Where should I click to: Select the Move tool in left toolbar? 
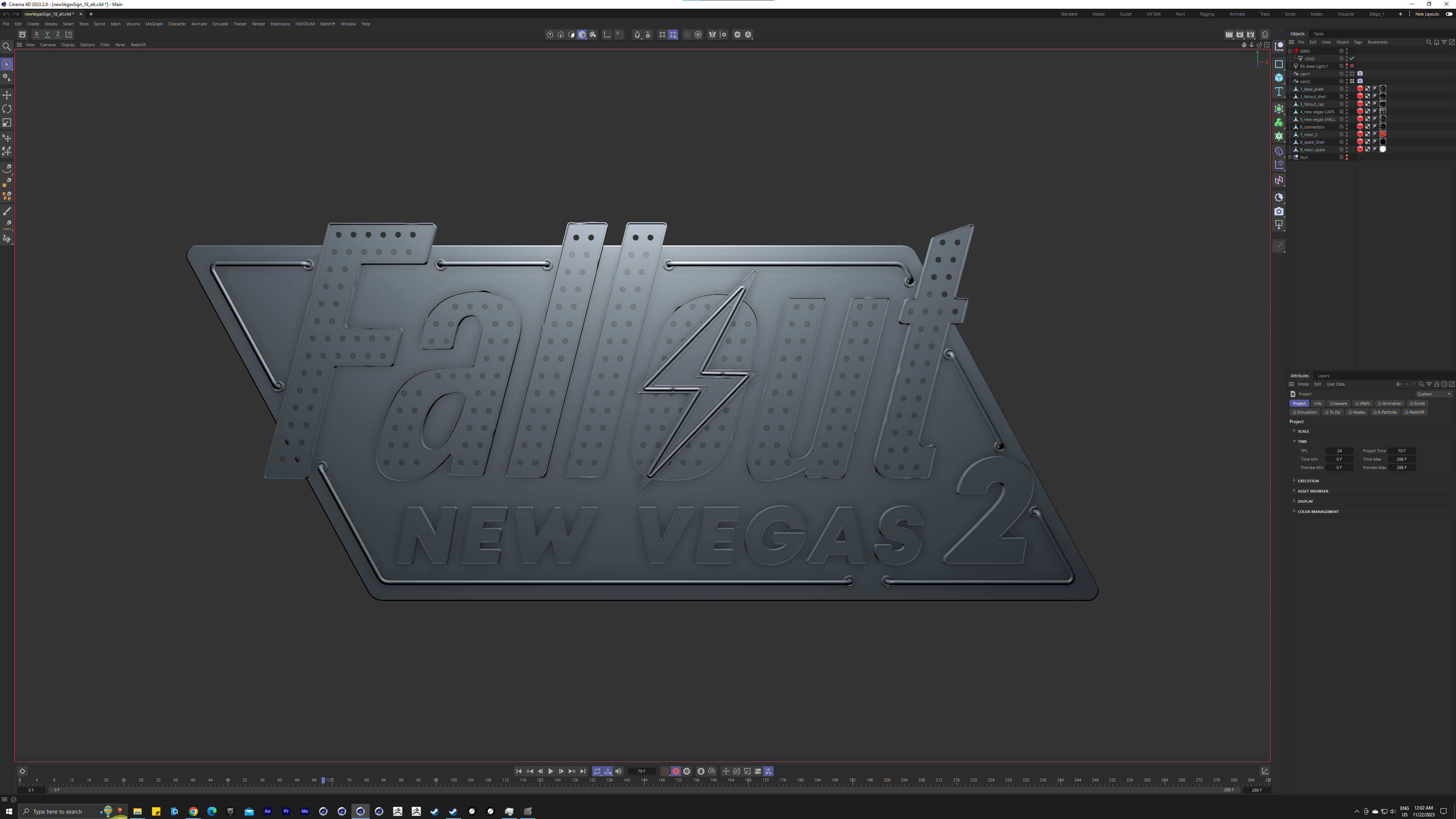coord(7,95)
